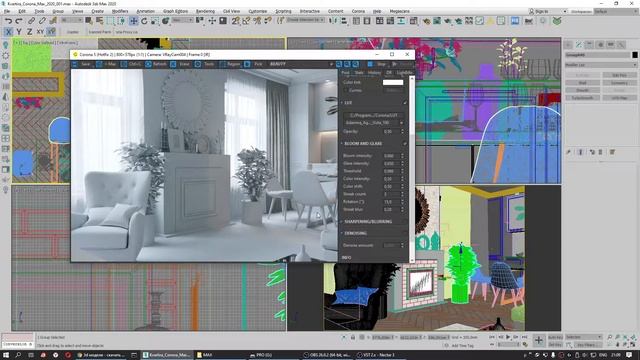Click Region in Corona frame buffer toolbar
Screen dimensions: 640x360
pos(230,64)
